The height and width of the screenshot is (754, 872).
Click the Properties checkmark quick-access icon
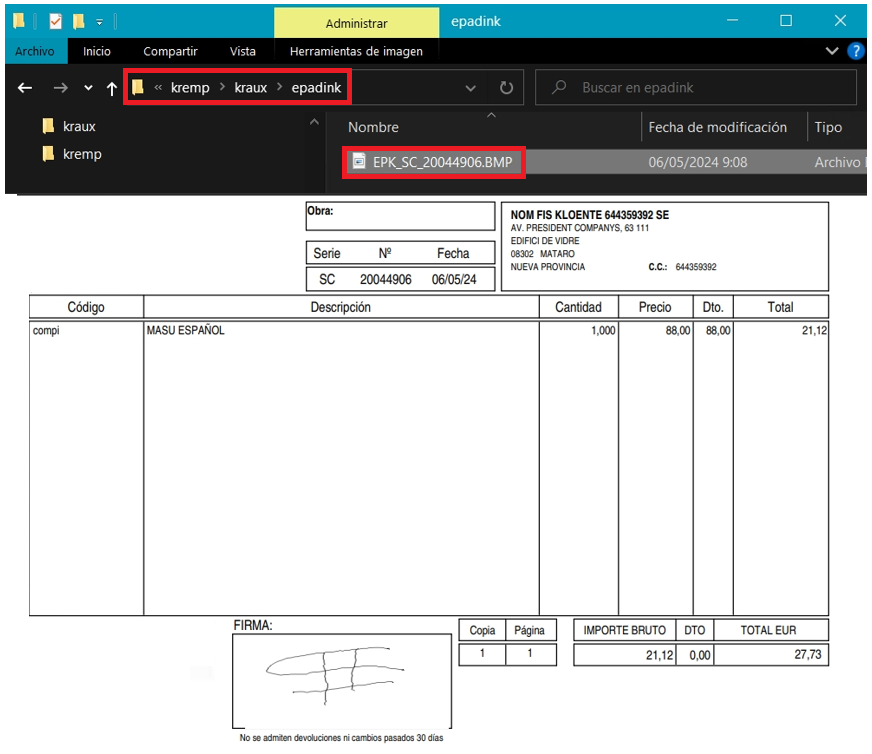pyautogui.click(x=56, y=21)
